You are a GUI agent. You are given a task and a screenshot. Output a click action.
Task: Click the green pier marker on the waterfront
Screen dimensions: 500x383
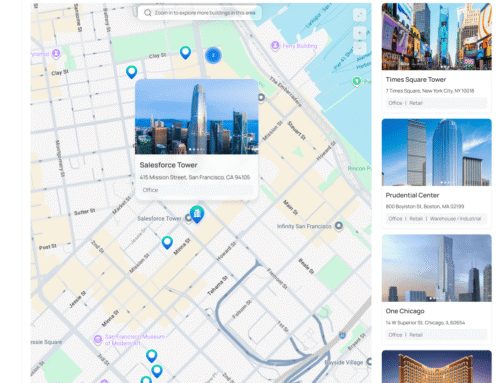pos(357,81)
